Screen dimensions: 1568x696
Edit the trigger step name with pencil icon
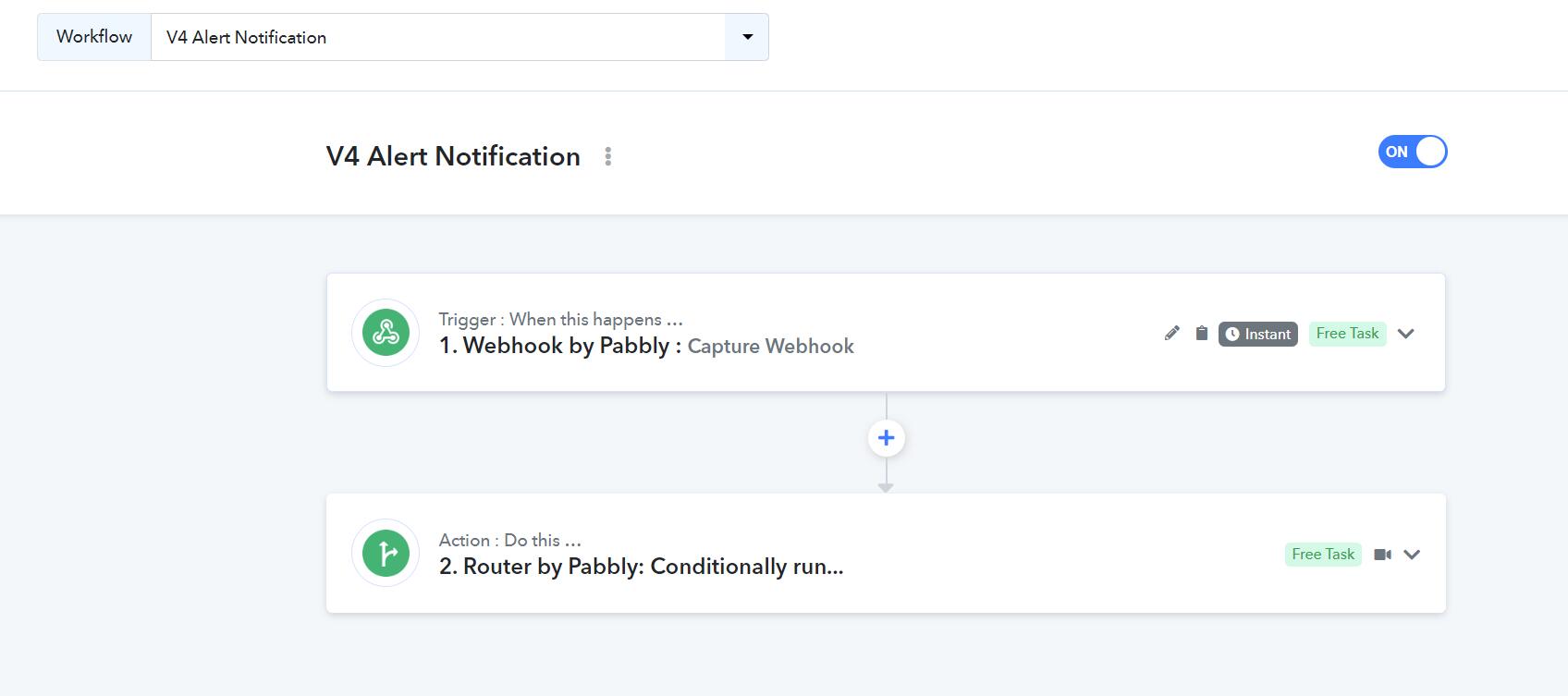pos(1171,334)
